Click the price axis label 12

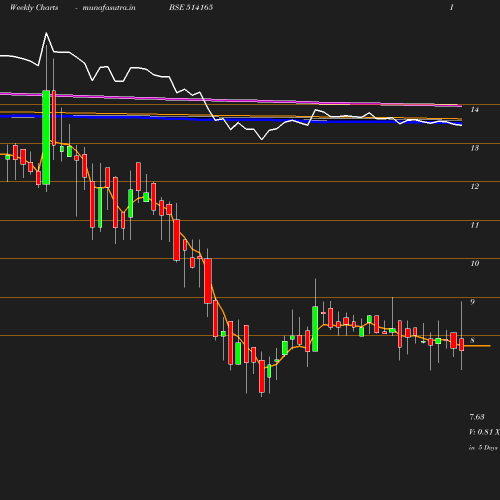tap(475, 187)
